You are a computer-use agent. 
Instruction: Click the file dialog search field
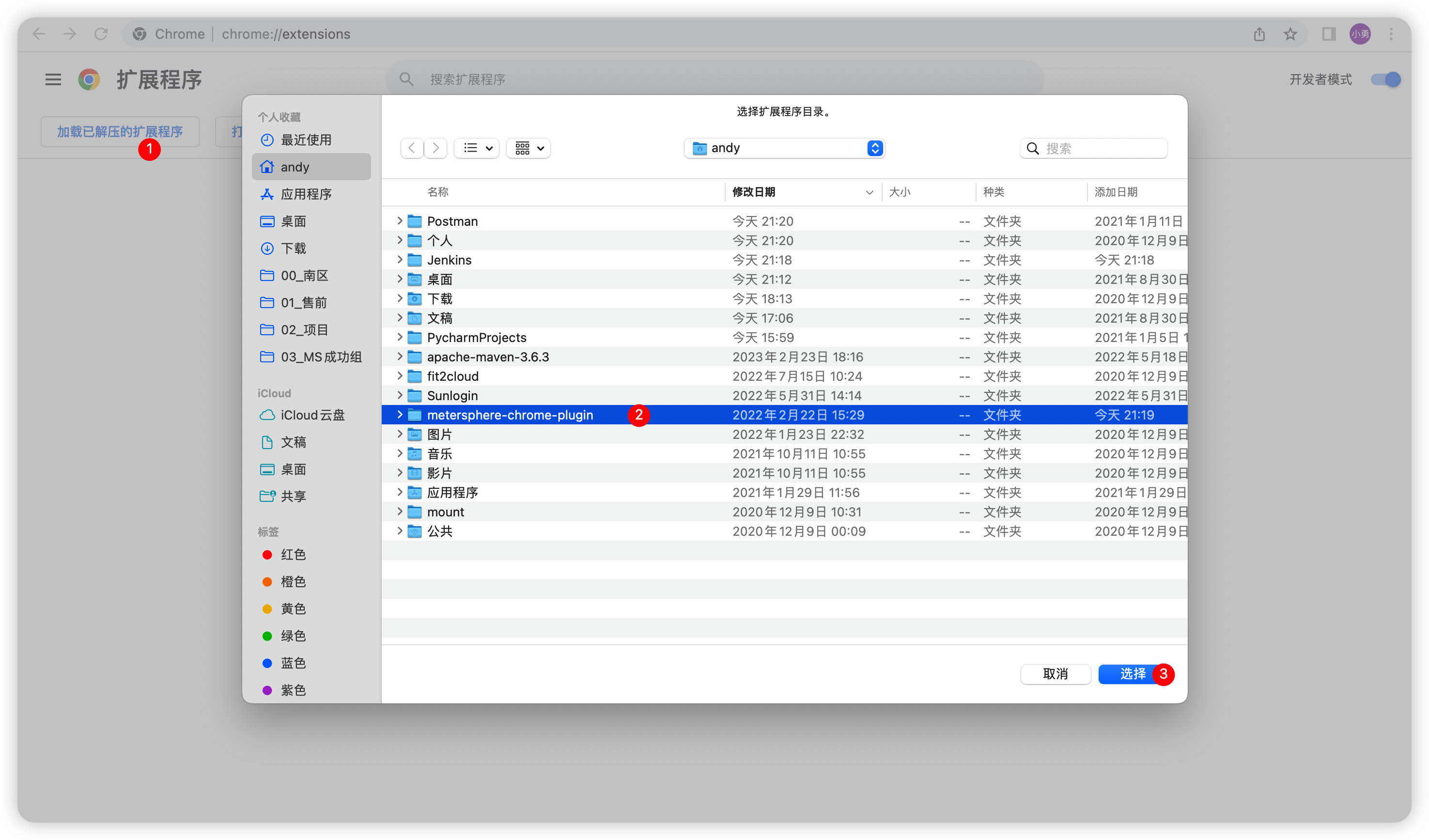[x=1093, y=148]
